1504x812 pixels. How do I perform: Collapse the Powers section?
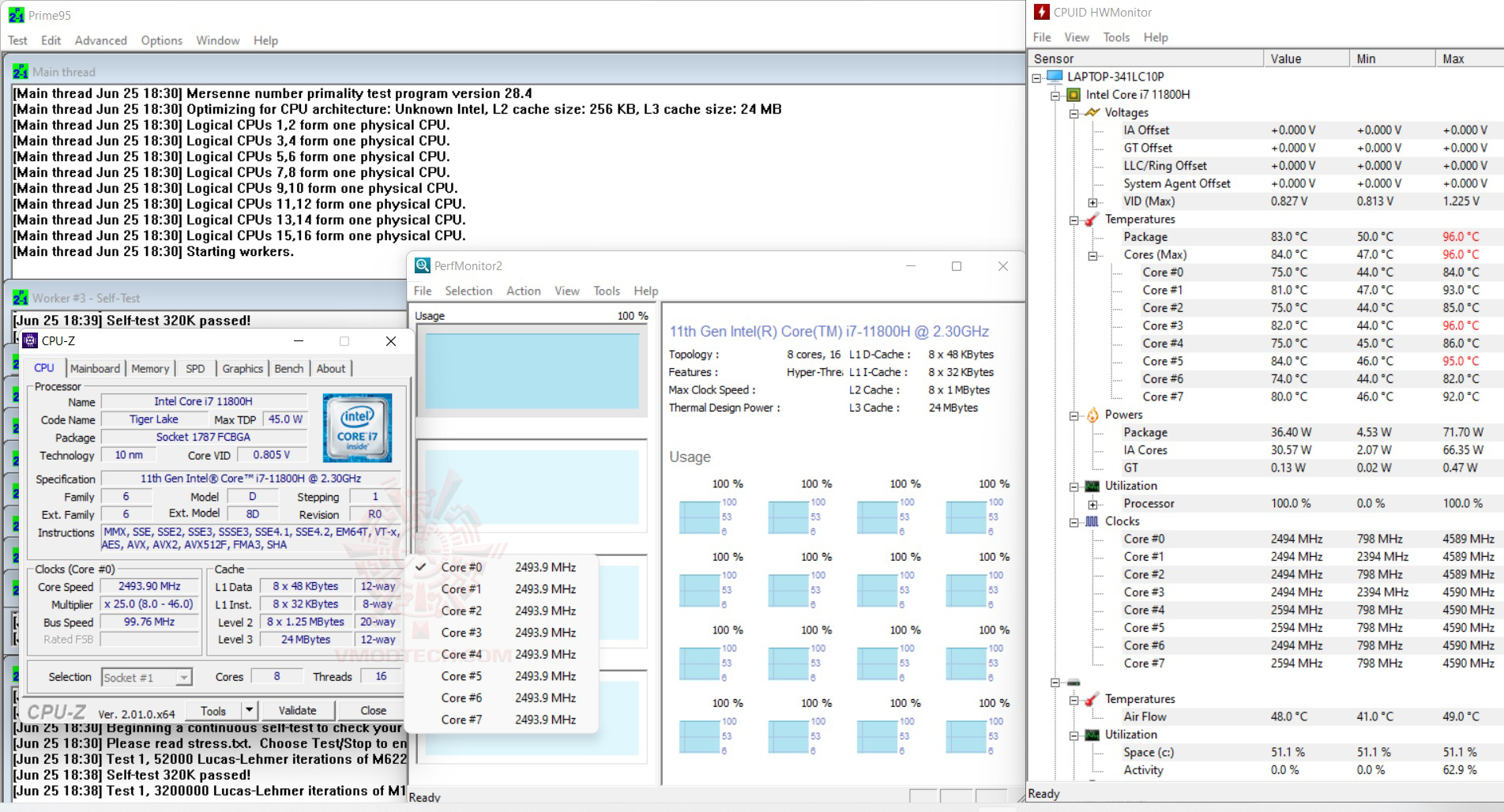point(1073,415)
